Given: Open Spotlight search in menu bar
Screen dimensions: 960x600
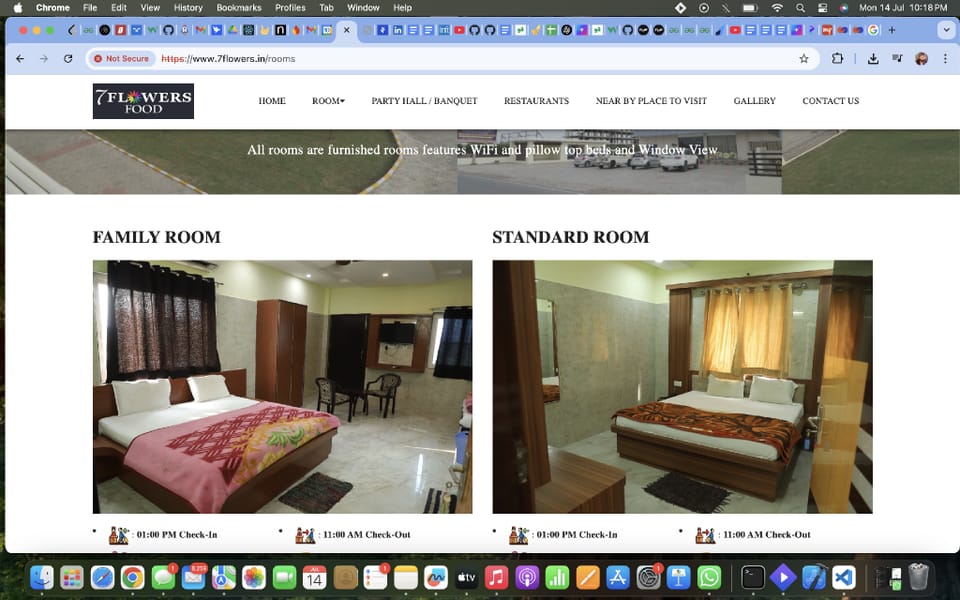Looking at the screenshot, I should pyautogui.click(x=800, y=8).
